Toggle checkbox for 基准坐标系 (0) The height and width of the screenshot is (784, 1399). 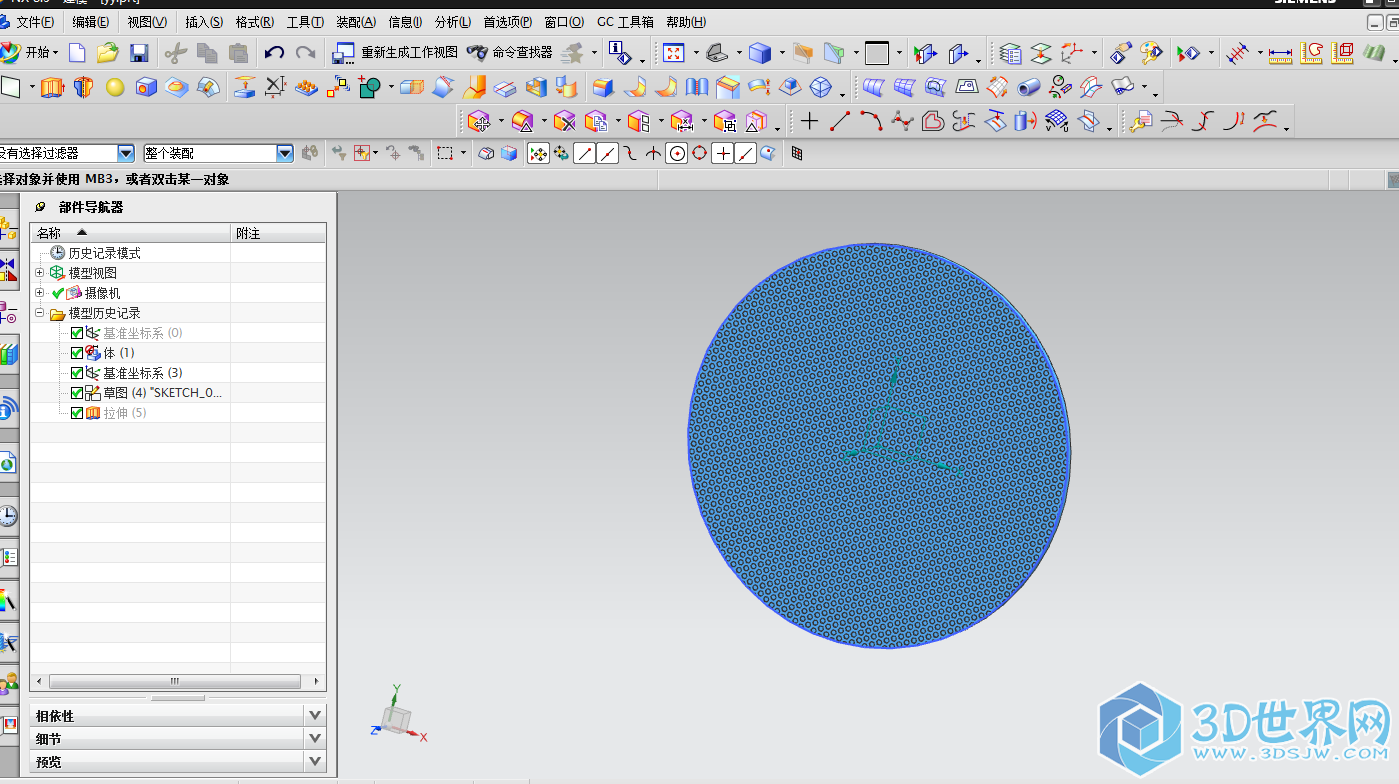click(x=77, y=333)
